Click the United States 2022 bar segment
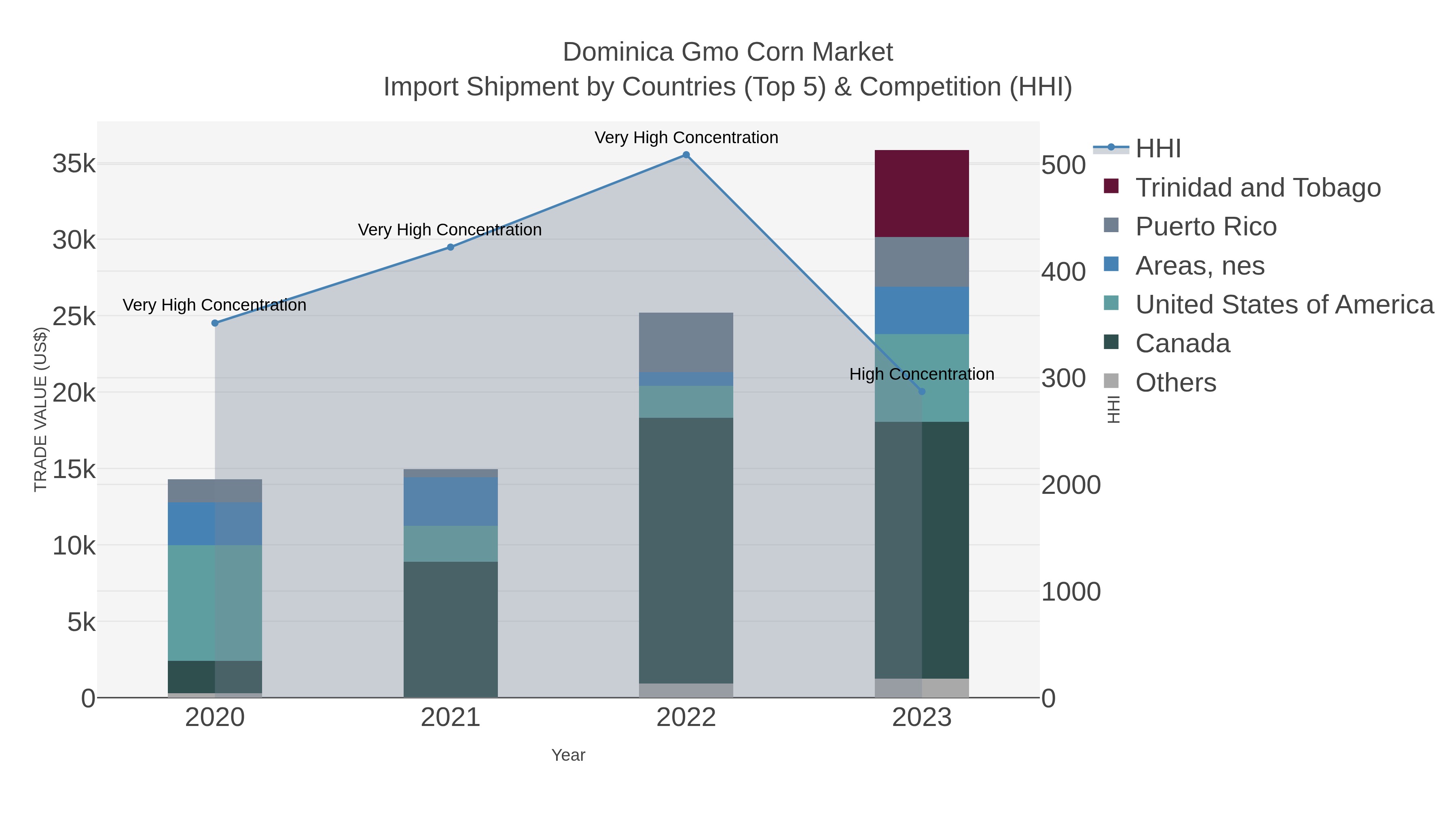This screenshot has width=1456, height=819. [x=686, y=402]
